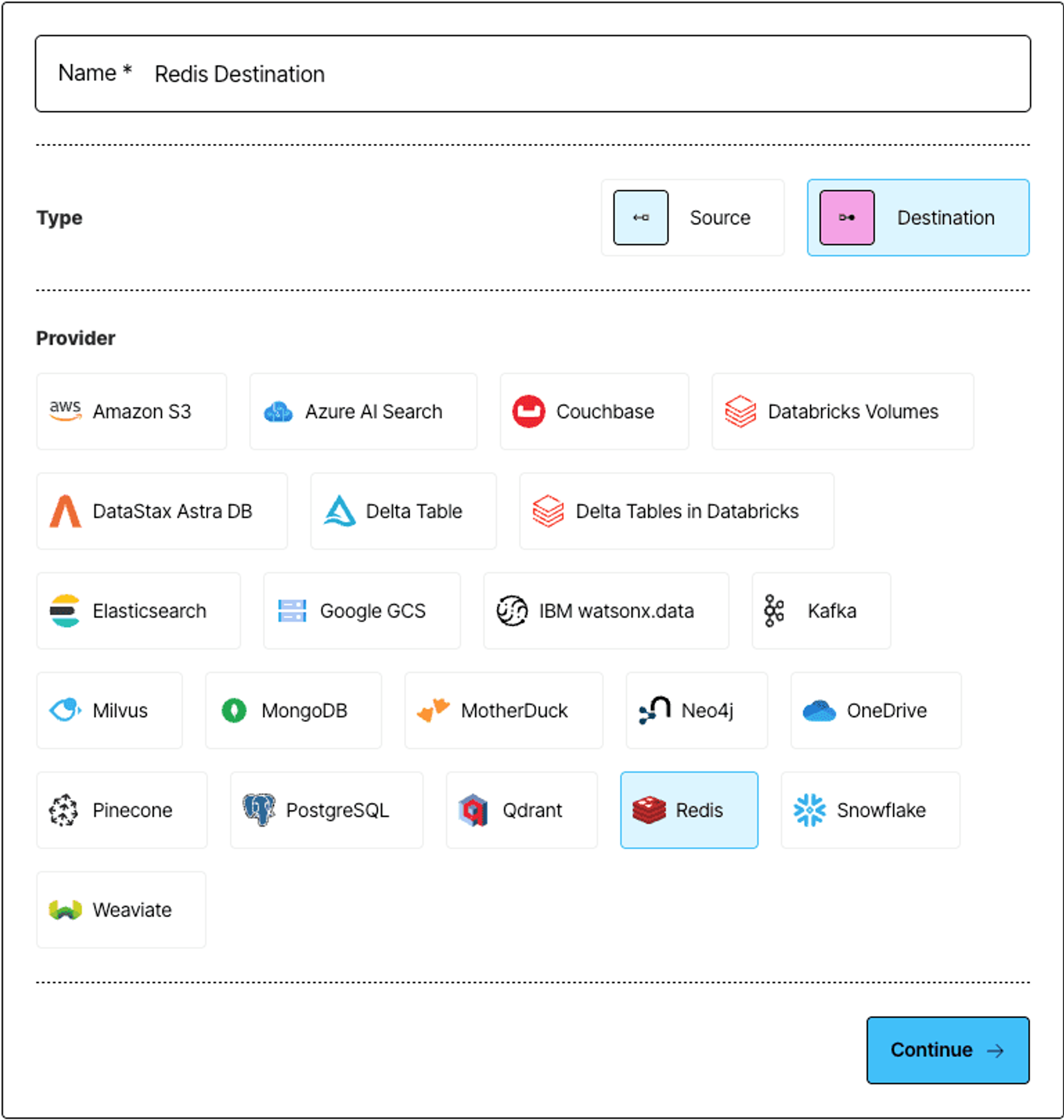The height and width of the screenshot is (1120, 1064).
Task: Choose the Kafka node icon
Action: [774, 611]
